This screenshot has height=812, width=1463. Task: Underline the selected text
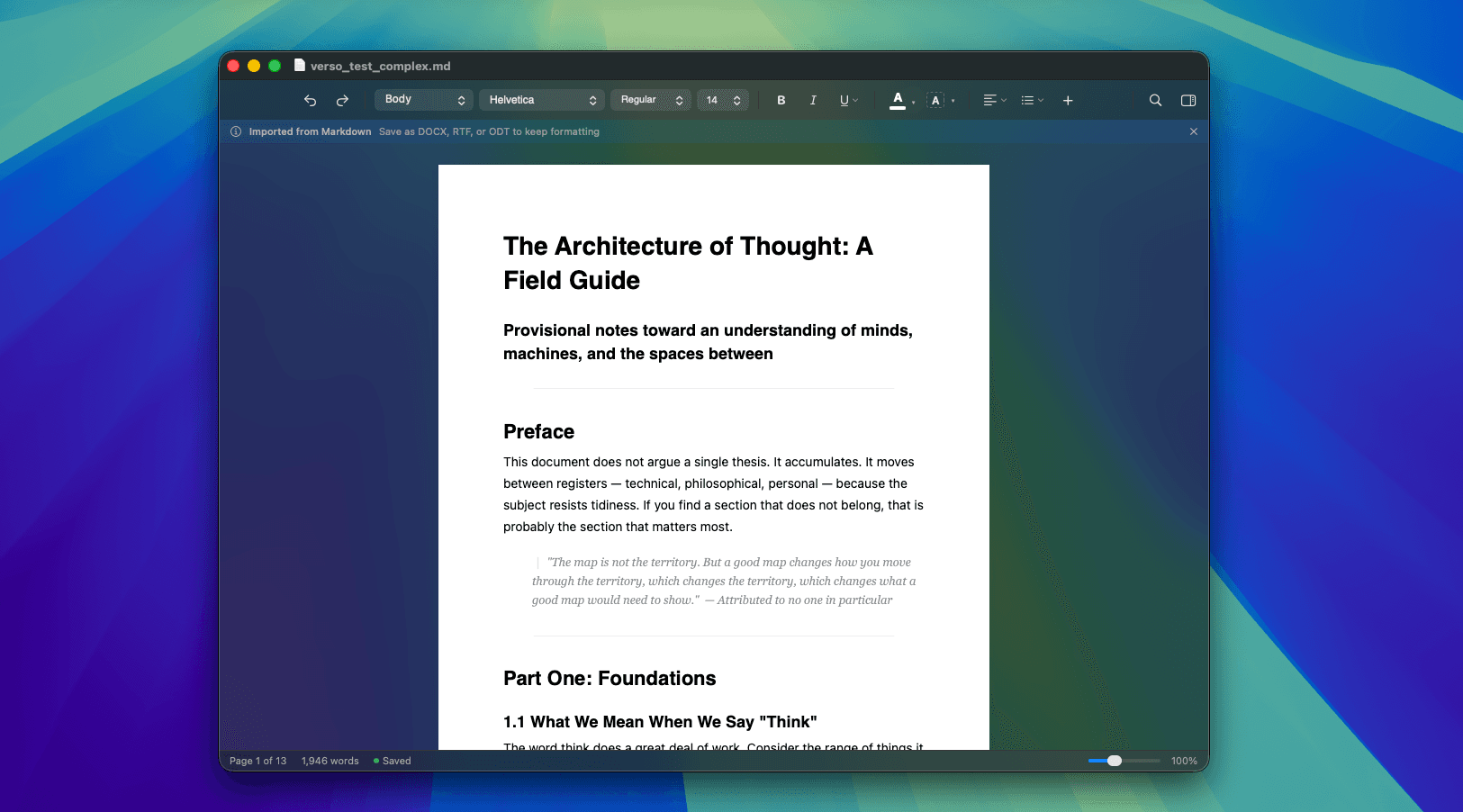[x=844, y=100]
